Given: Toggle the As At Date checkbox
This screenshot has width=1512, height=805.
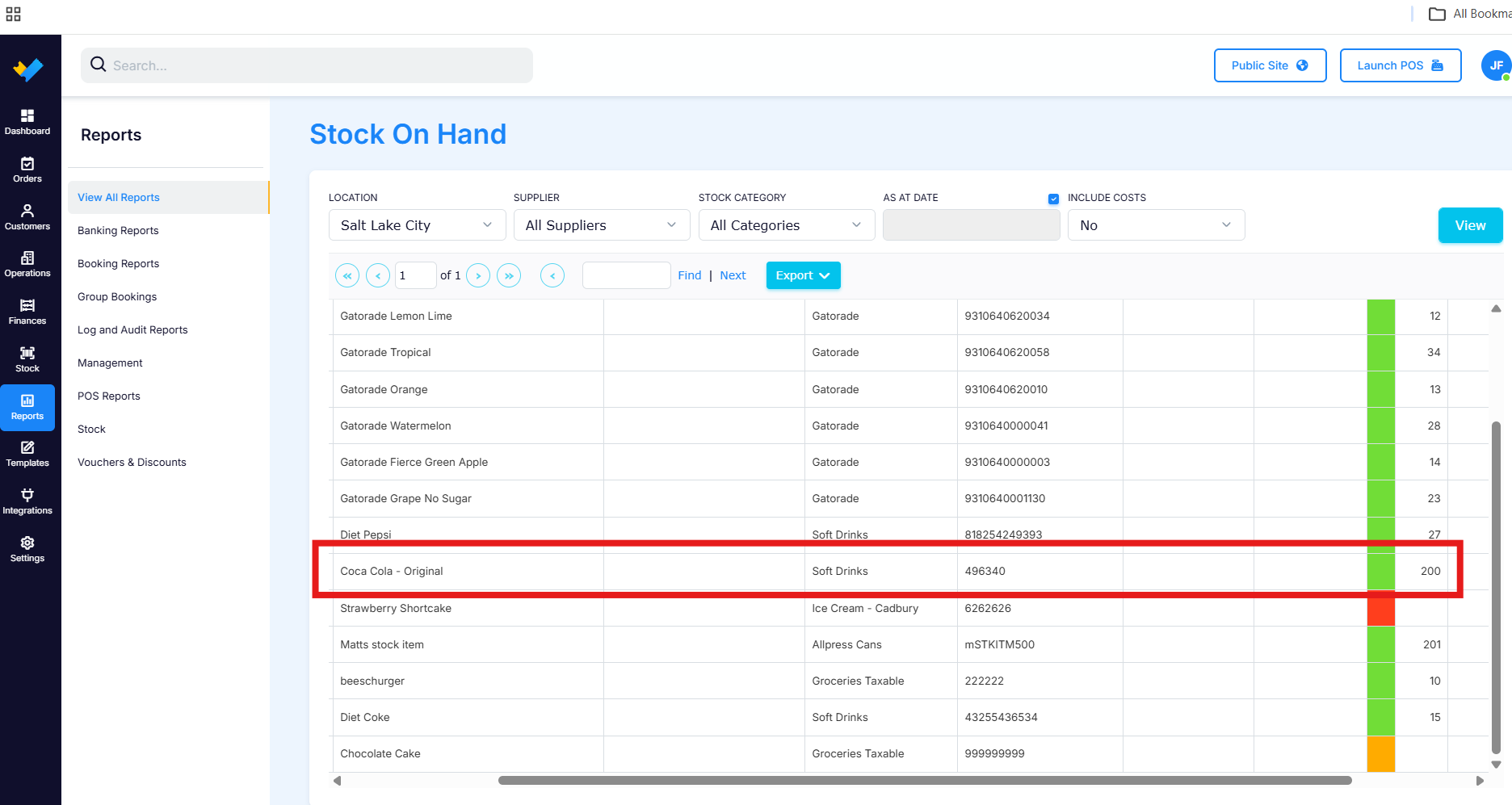Looking at the screenshot, I should (x=1053, y=199).
